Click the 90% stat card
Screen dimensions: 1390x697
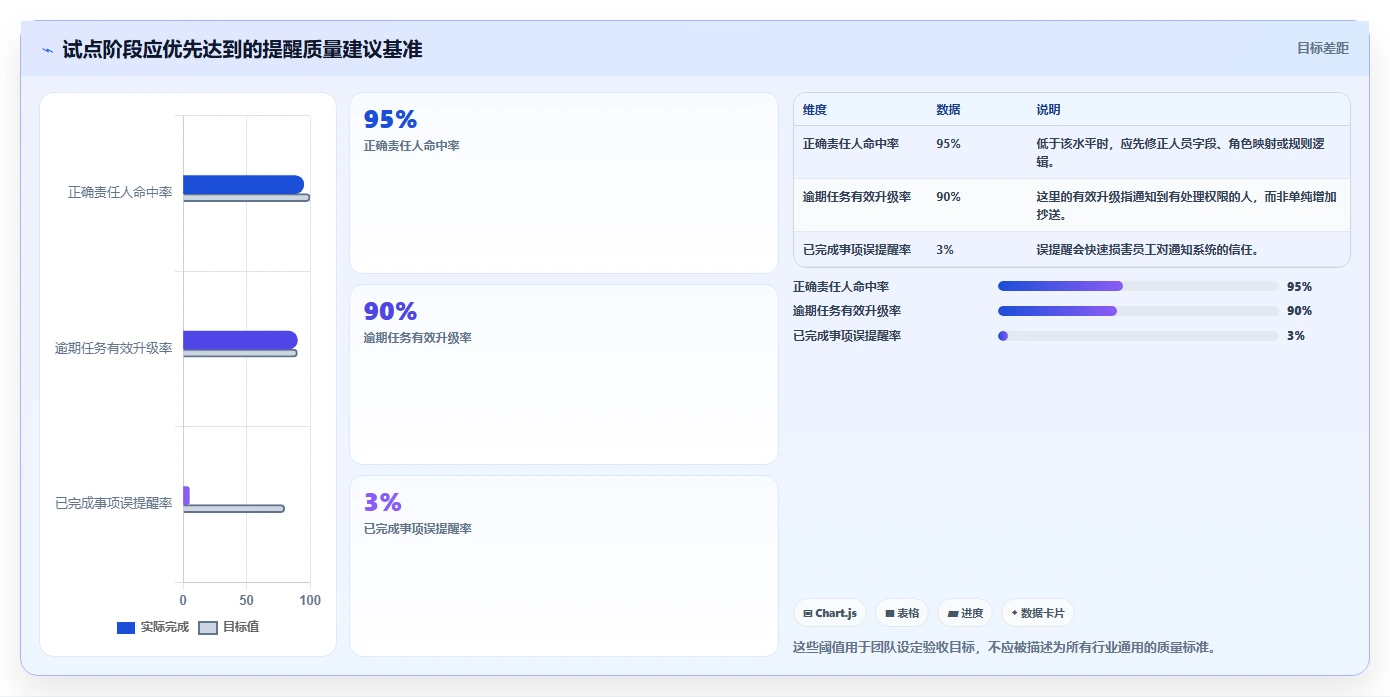tap(564, 374)
